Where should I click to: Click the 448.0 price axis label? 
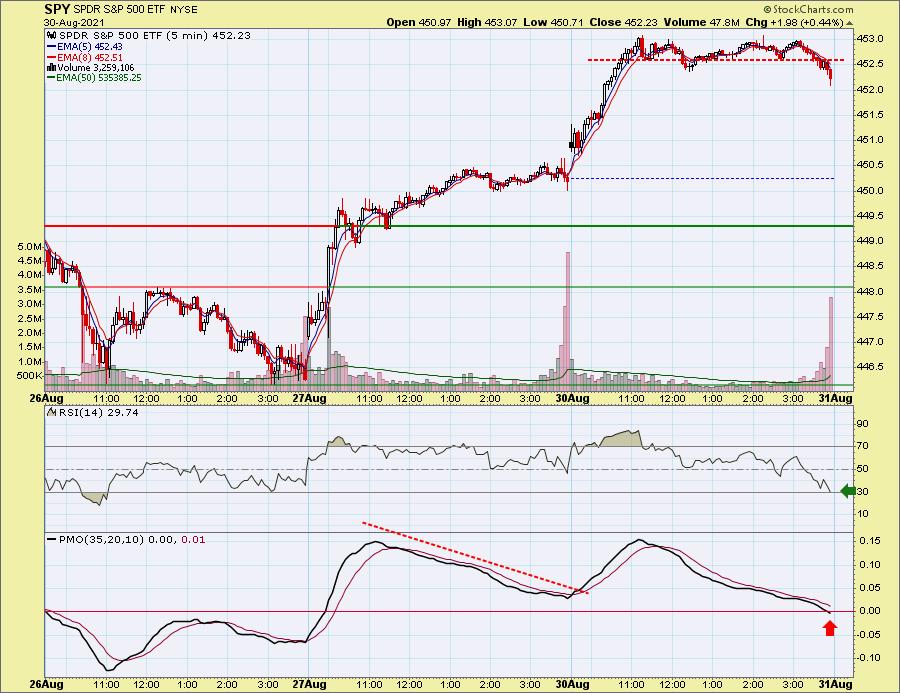point(870,292)
